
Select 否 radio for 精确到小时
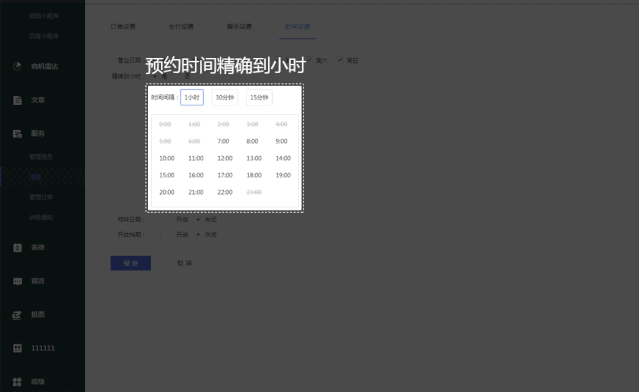click(x=178, y=76)
